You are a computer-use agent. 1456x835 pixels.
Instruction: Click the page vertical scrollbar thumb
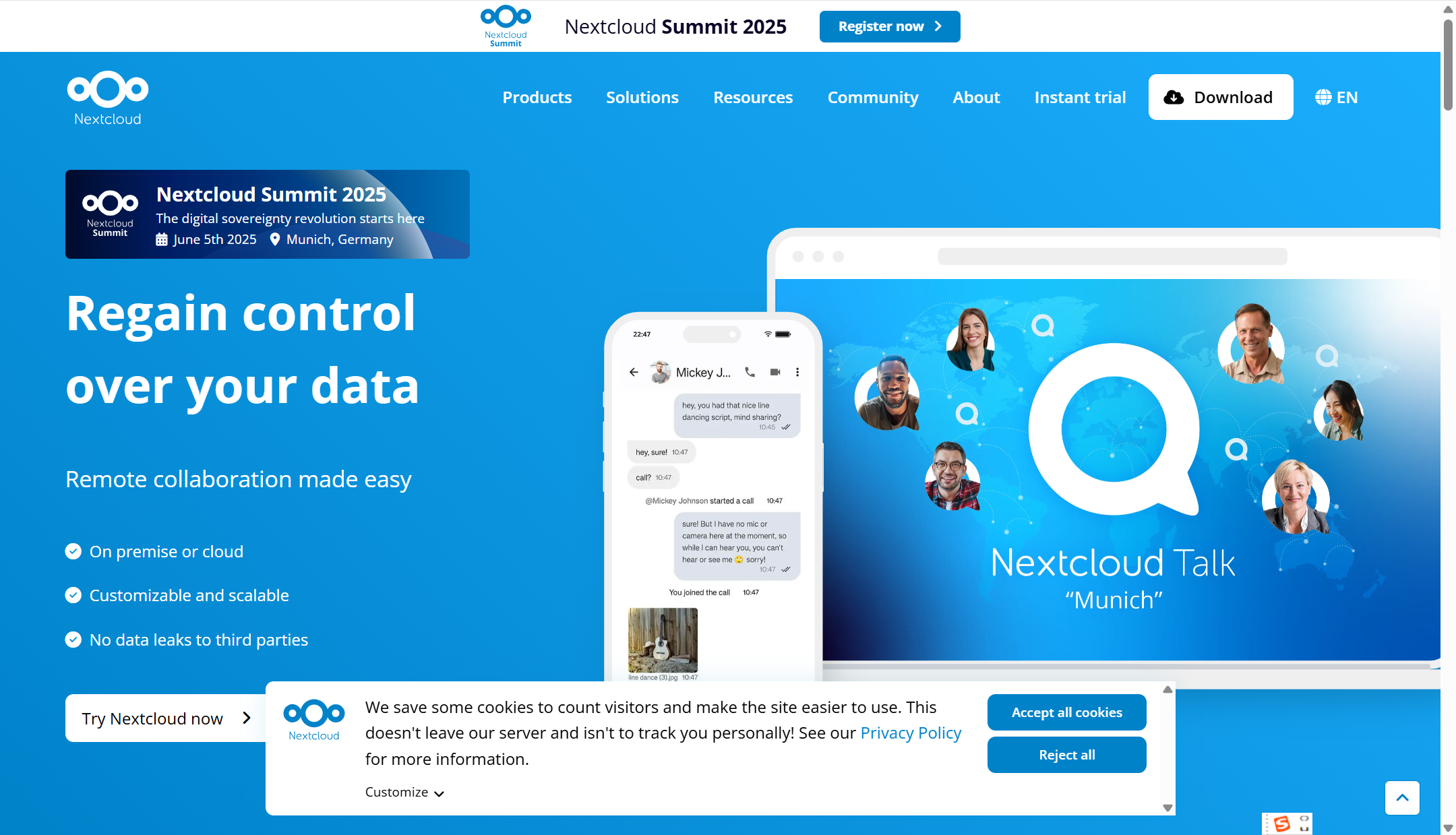1447,64
